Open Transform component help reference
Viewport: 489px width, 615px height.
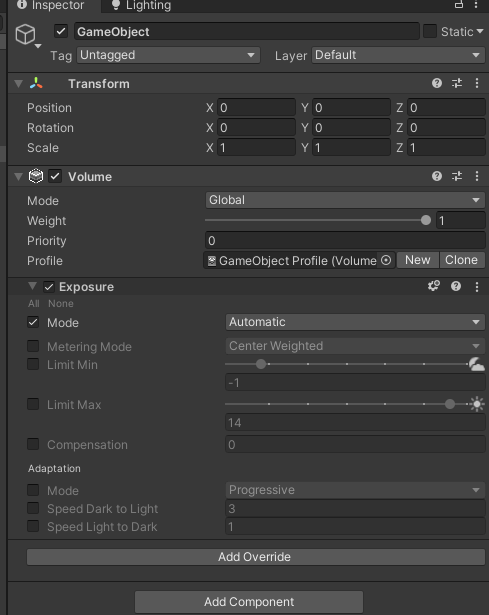coord(437,83)
